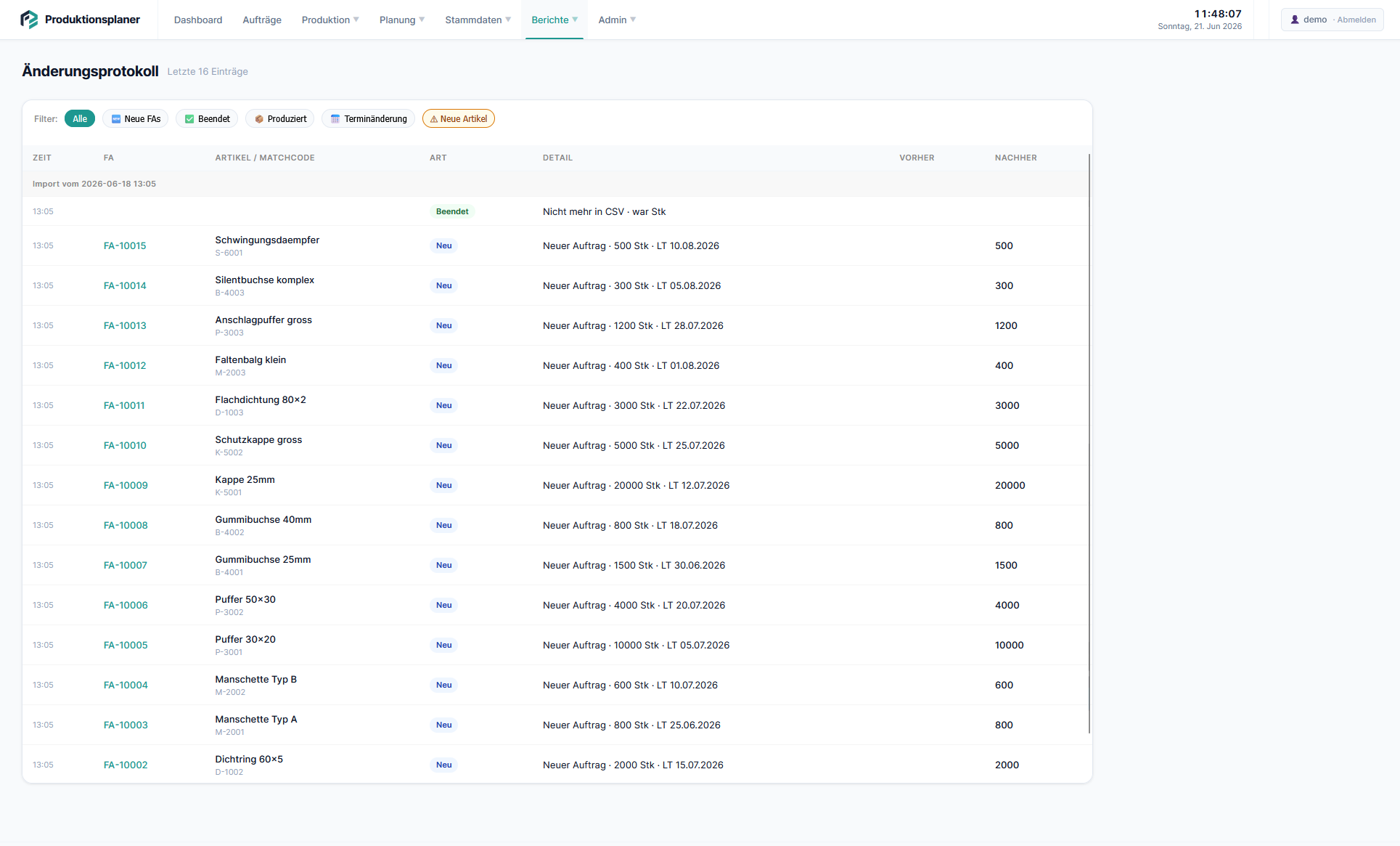
Task: Click the 'Letzte 16 Einträge' subtitle
Action: [x=208, y=71]
